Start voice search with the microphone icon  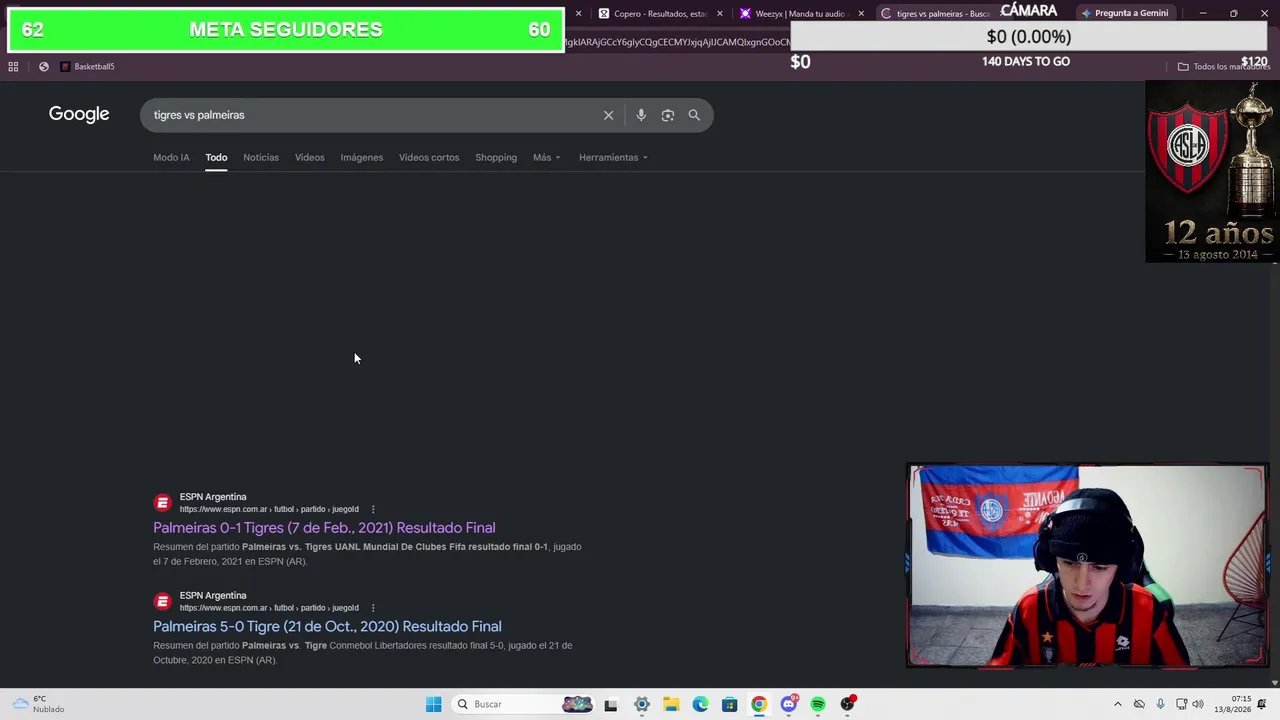(x=641, y=115)
